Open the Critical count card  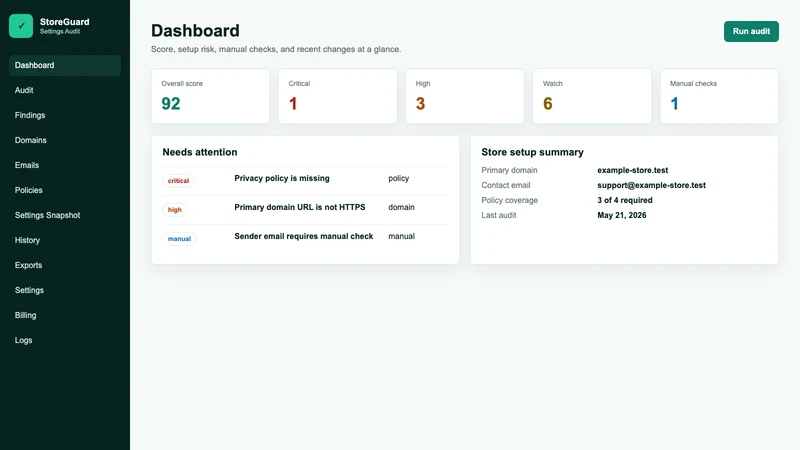(337, 96)
